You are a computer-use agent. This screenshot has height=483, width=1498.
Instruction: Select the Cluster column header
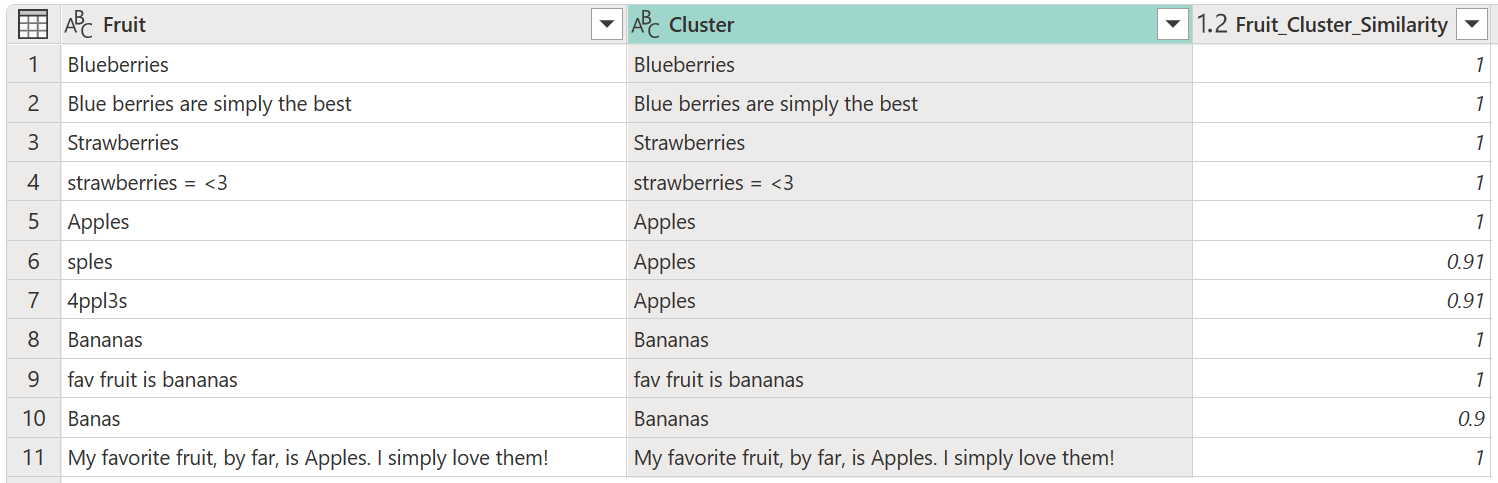(910, 25)
